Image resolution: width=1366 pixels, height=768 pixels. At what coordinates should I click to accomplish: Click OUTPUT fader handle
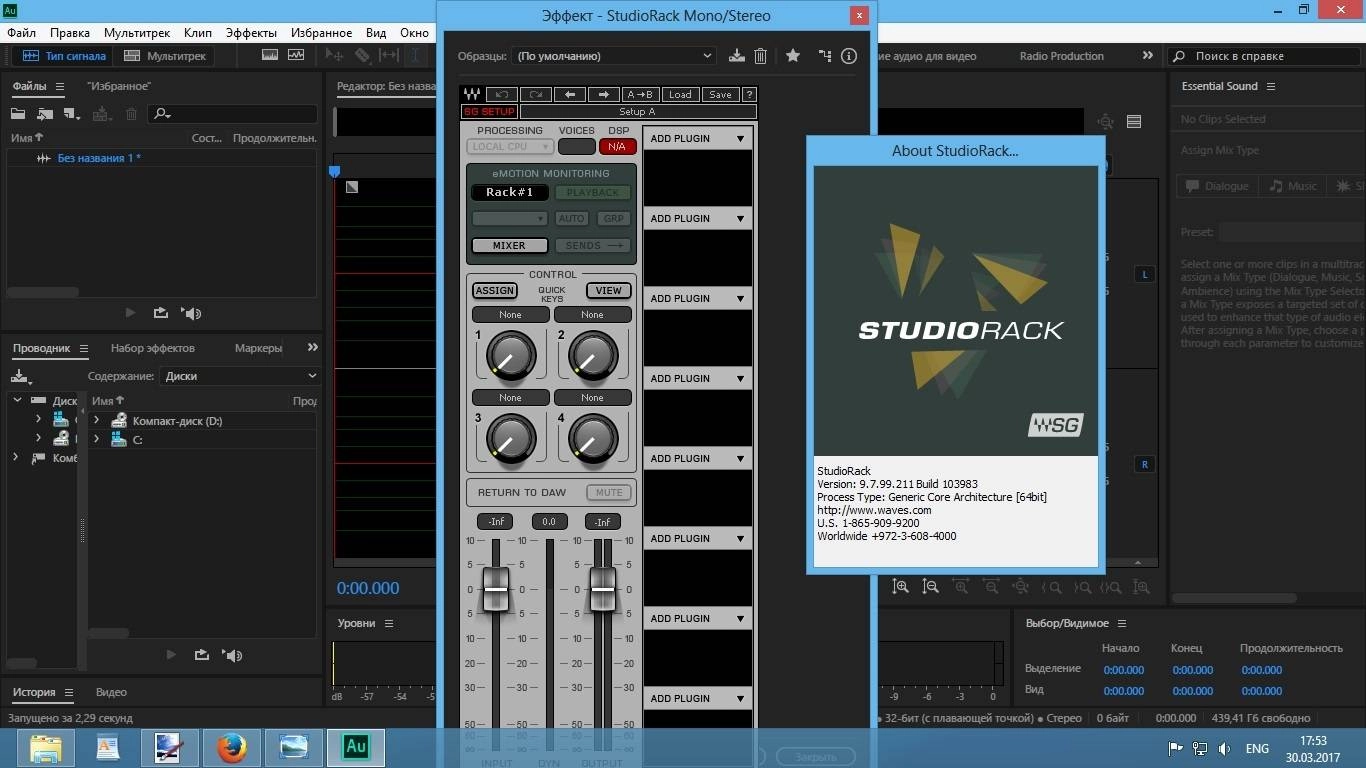click(602, 589)
